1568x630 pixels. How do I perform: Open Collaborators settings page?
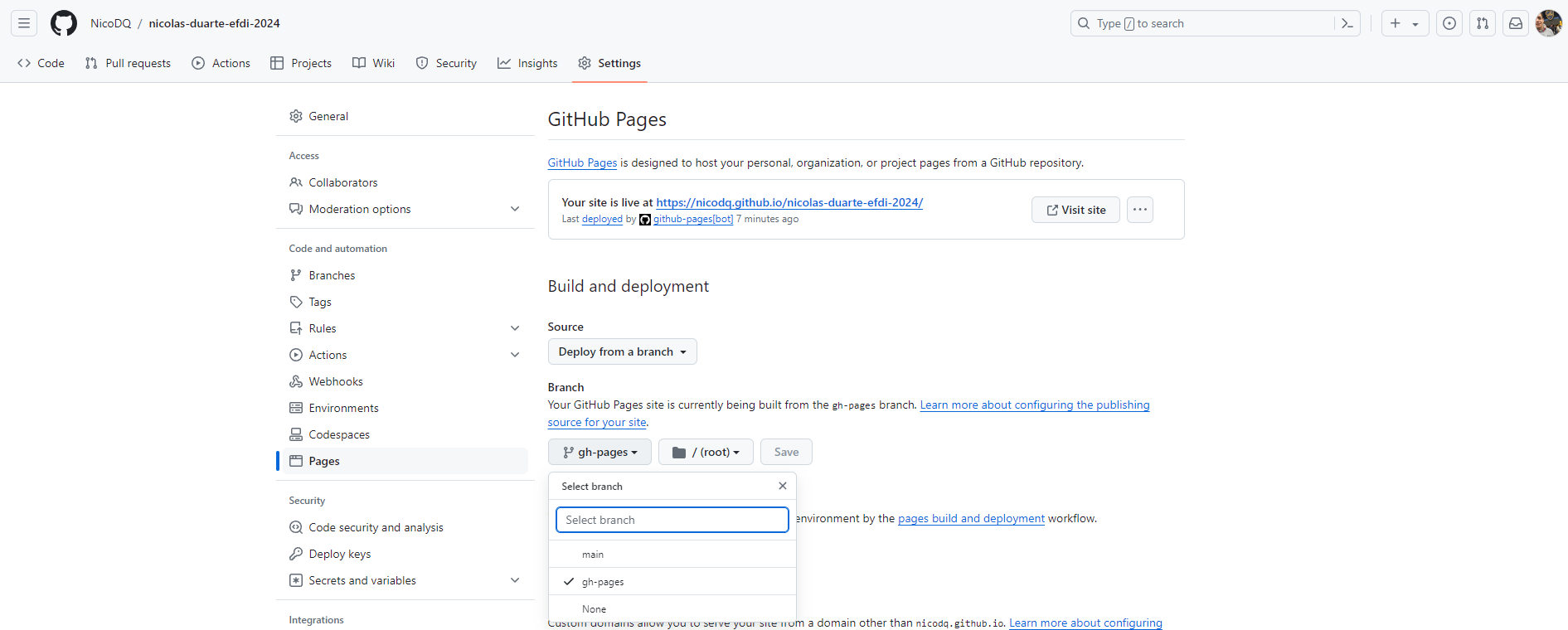[405, 182]
